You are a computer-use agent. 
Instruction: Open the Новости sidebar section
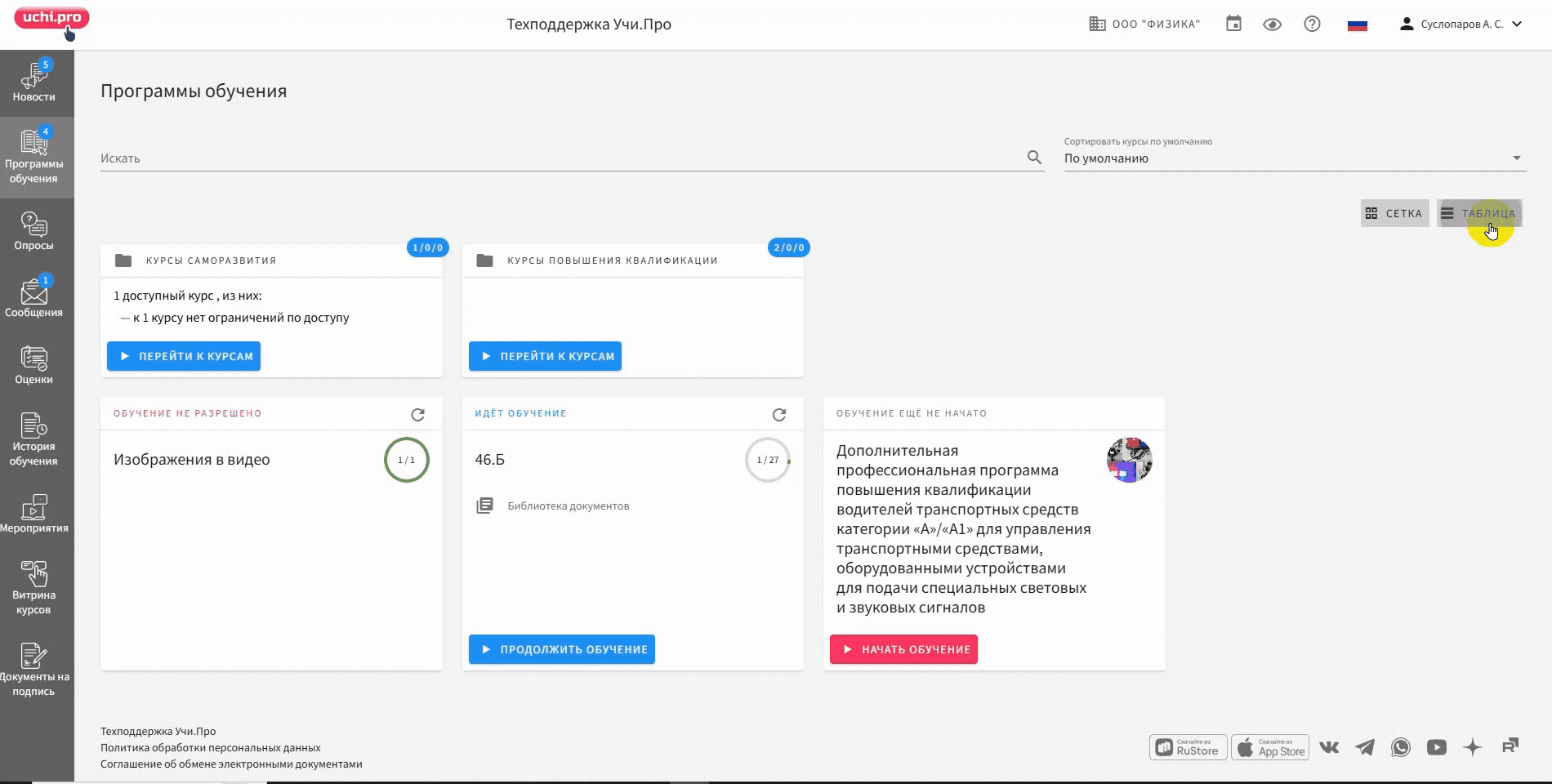[34, 83]
